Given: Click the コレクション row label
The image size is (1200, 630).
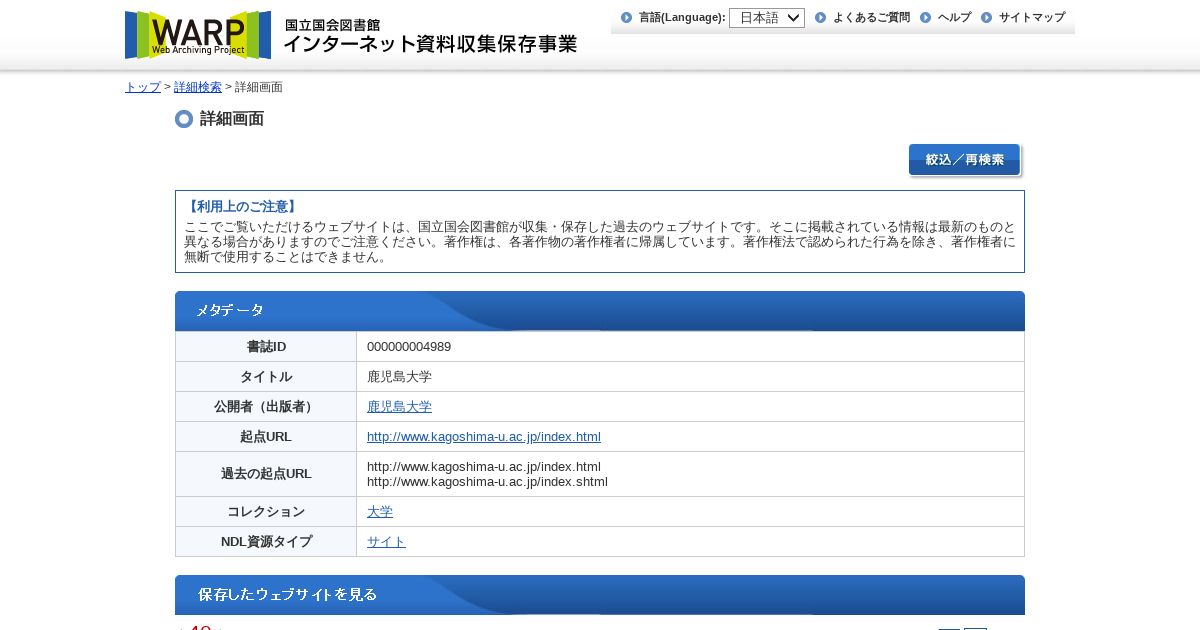Looking at the screenshot, I should point(266,512).
